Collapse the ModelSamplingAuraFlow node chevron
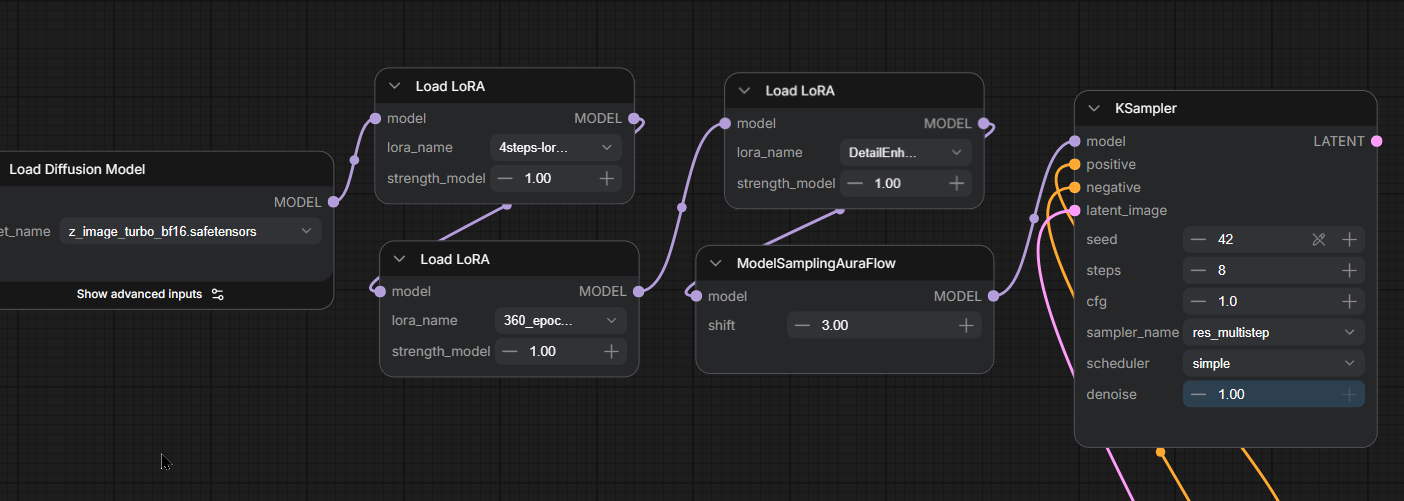The width and height of the screenshot is (1404, 501). pyautogui.click(x=715, y=263)
